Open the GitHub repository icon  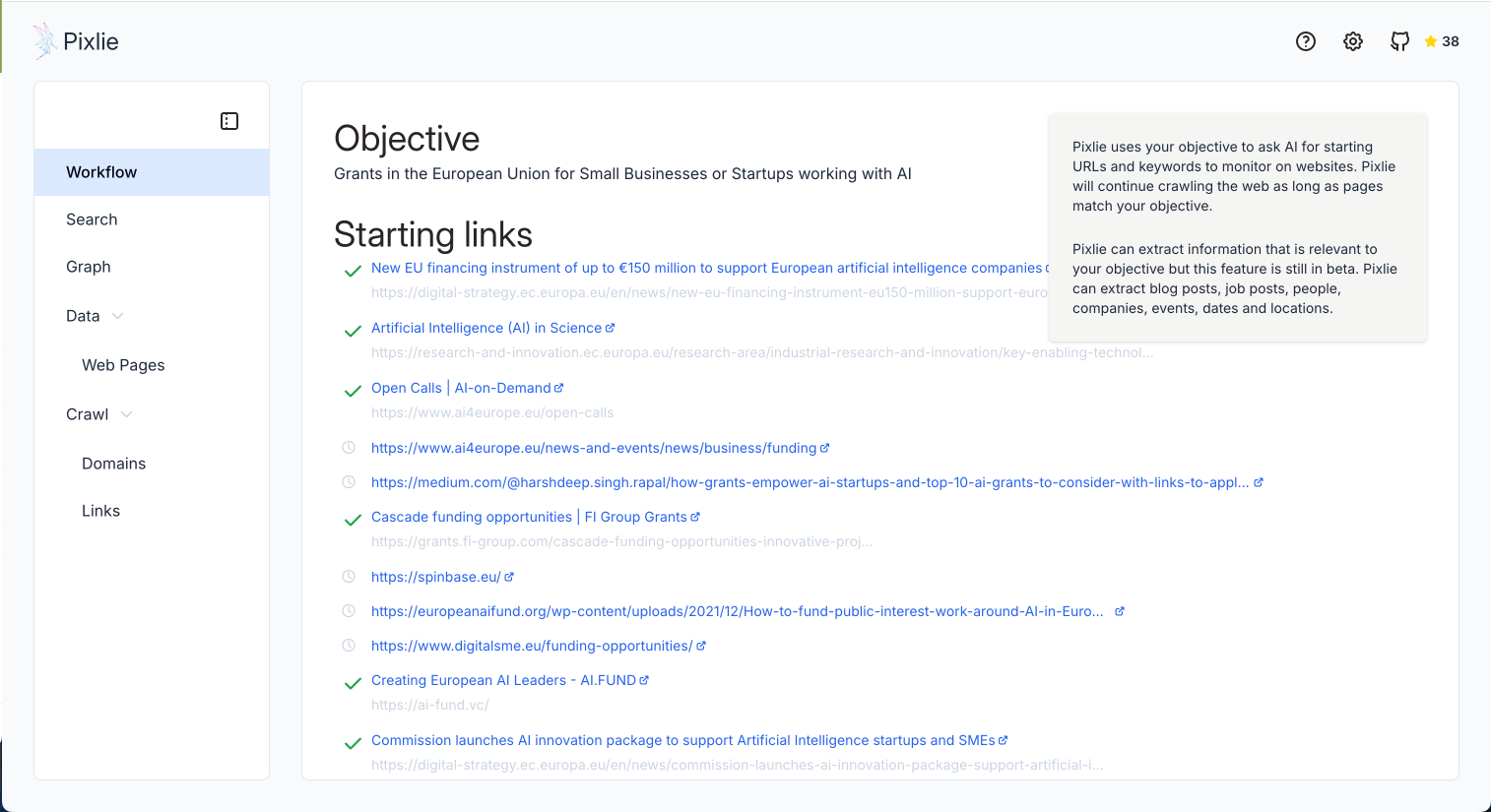(x=1399, y=41)
